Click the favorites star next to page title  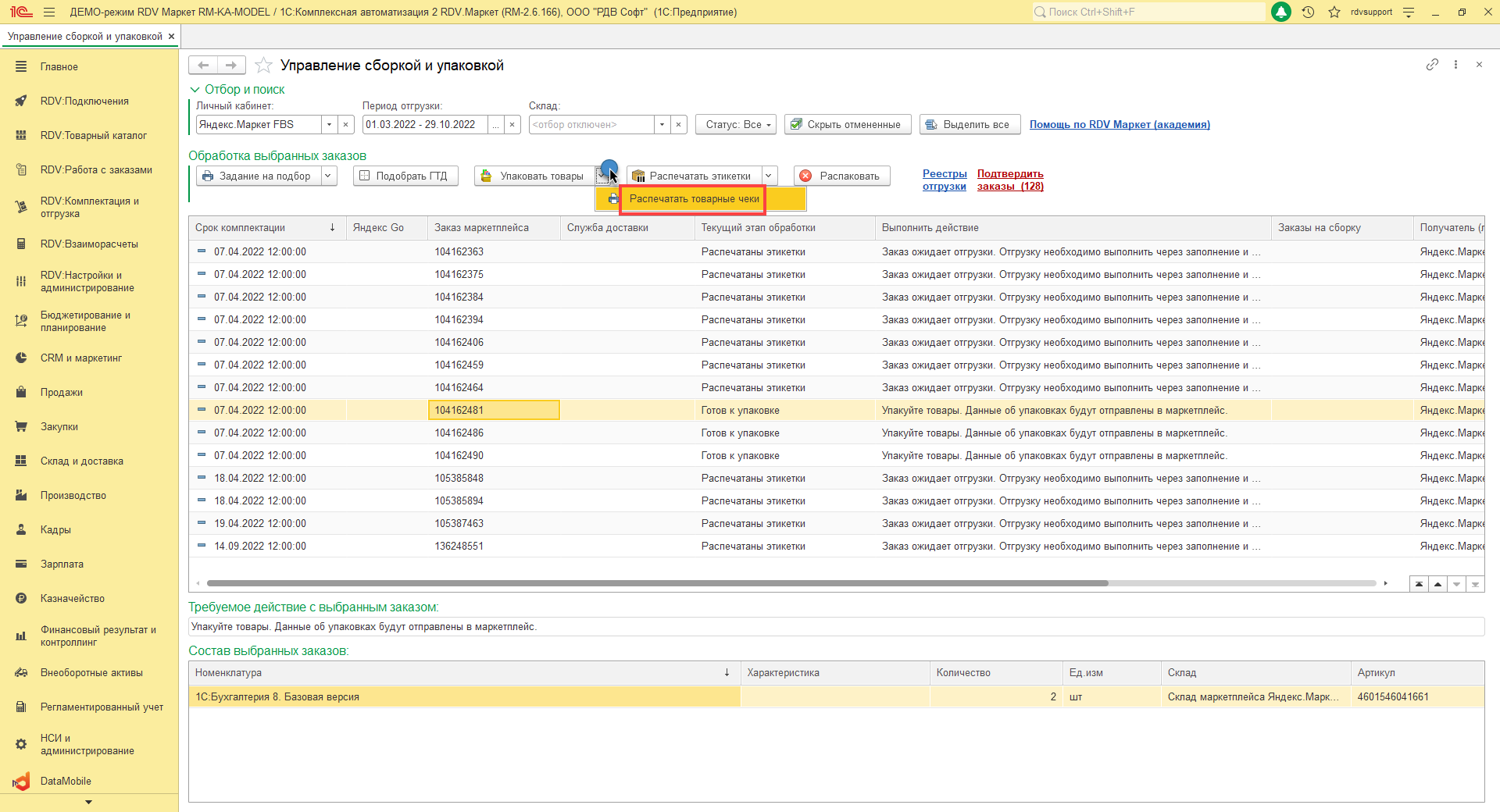point(264,66)
